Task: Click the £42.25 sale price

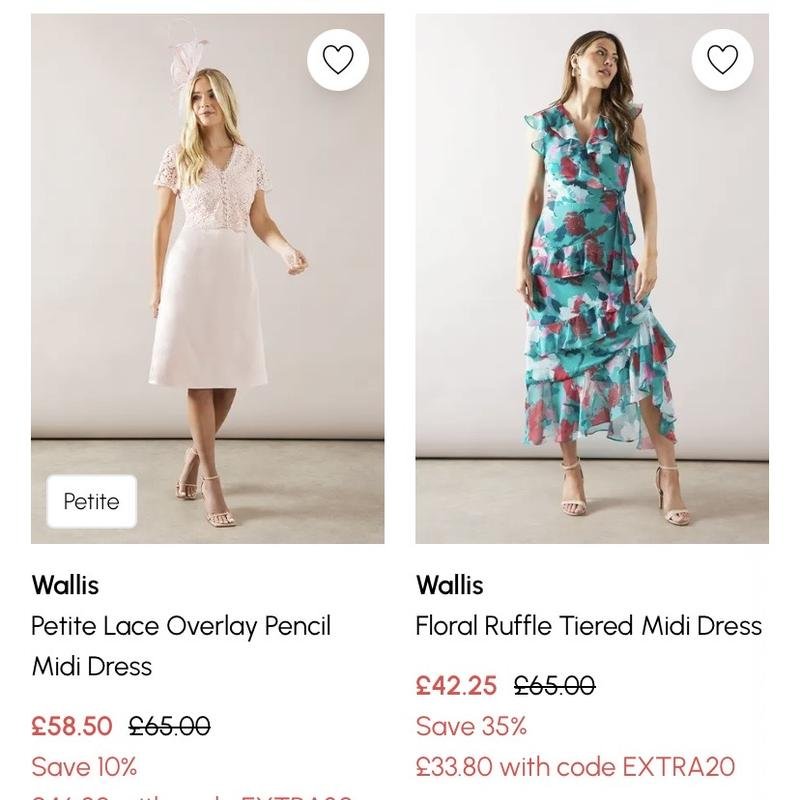Action: 456,686
